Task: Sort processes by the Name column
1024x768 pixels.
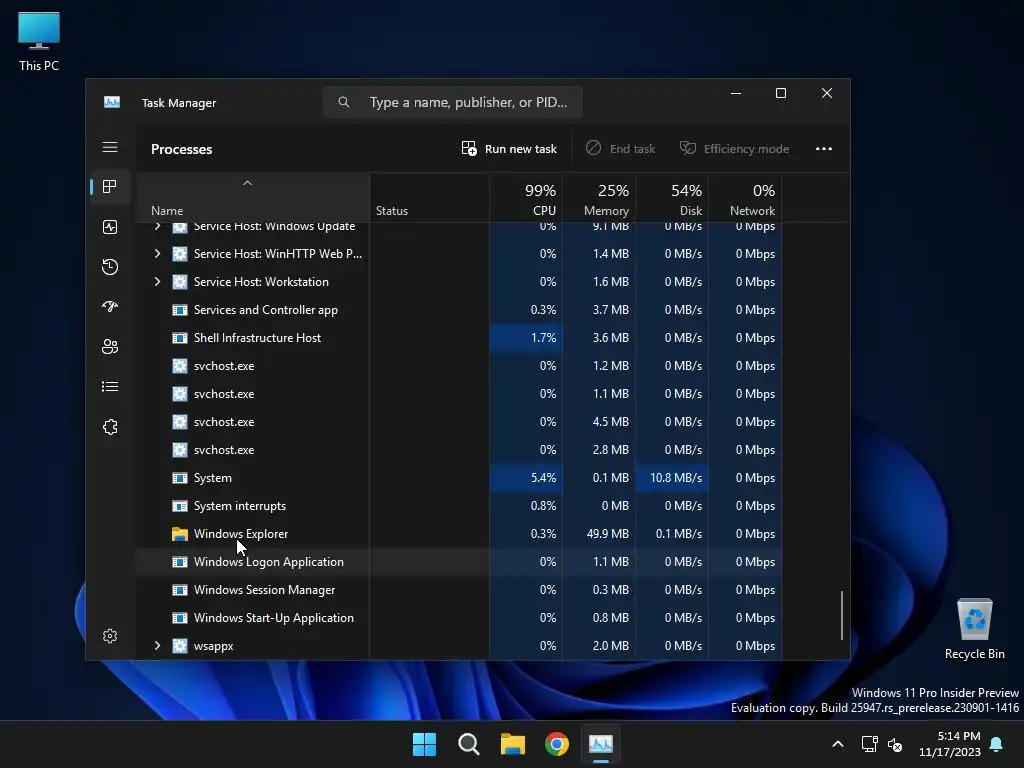Action: click(x=252, y=197)
